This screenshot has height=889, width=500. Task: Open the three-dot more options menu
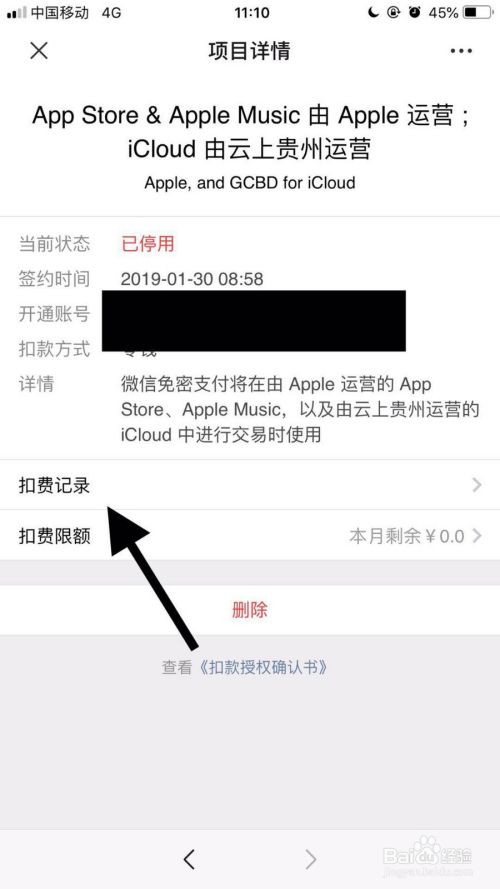click(x=461, y=51)
